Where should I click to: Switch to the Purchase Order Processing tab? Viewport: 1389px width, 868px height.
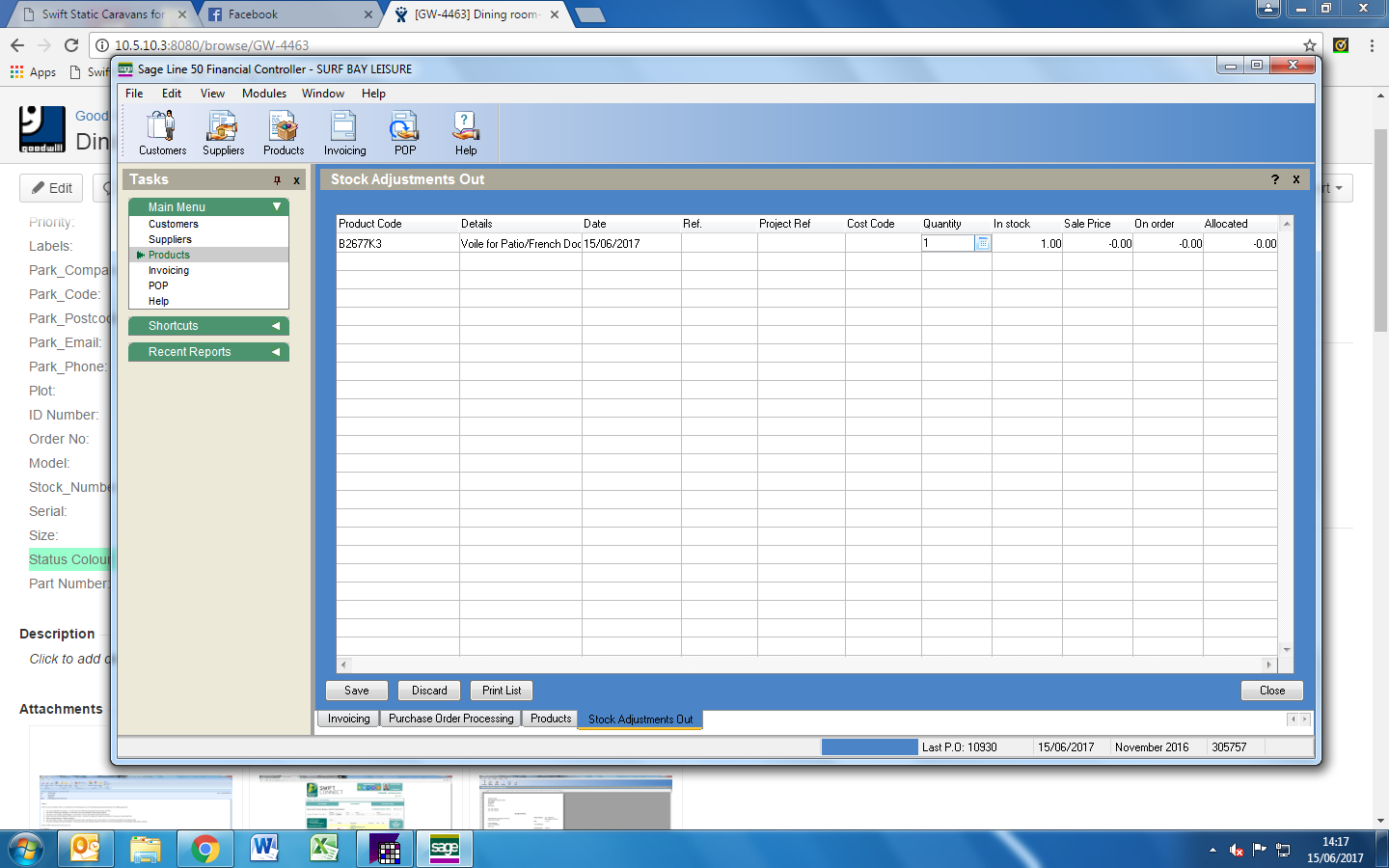(451, 719)
